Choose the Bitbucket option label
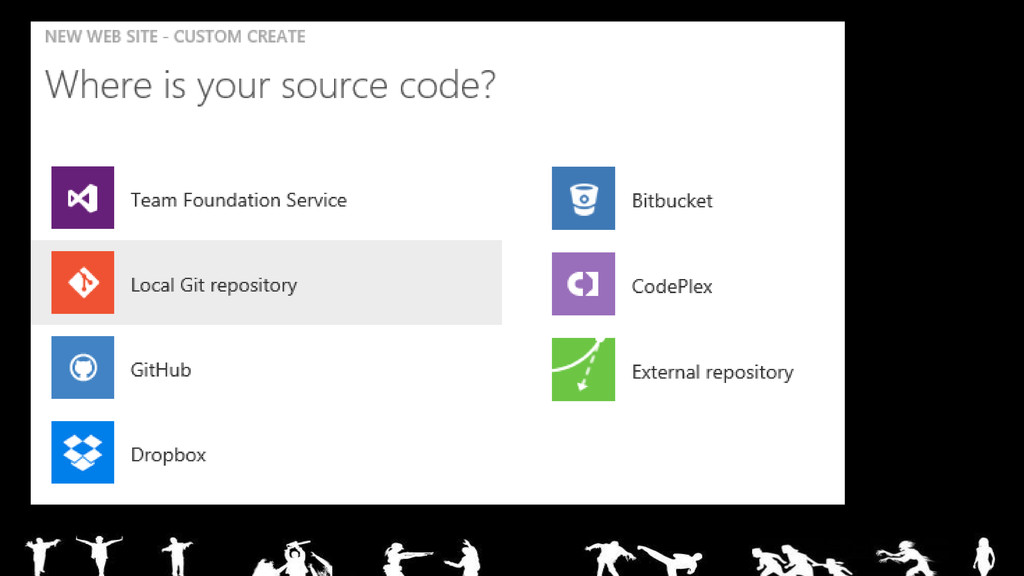The height and width of the screenshot is (576, 1024). click(672, 201)
